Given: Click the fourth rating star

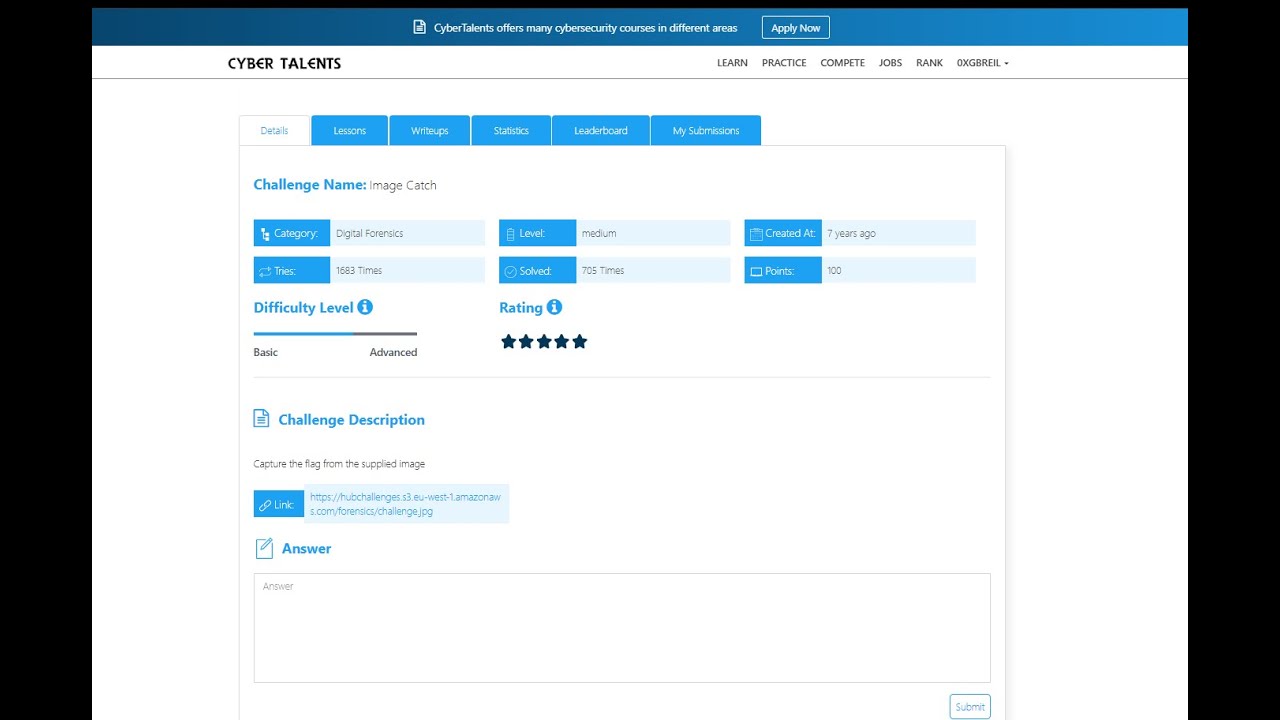Looking at the screenshot, I should click(x=561, y=342).
